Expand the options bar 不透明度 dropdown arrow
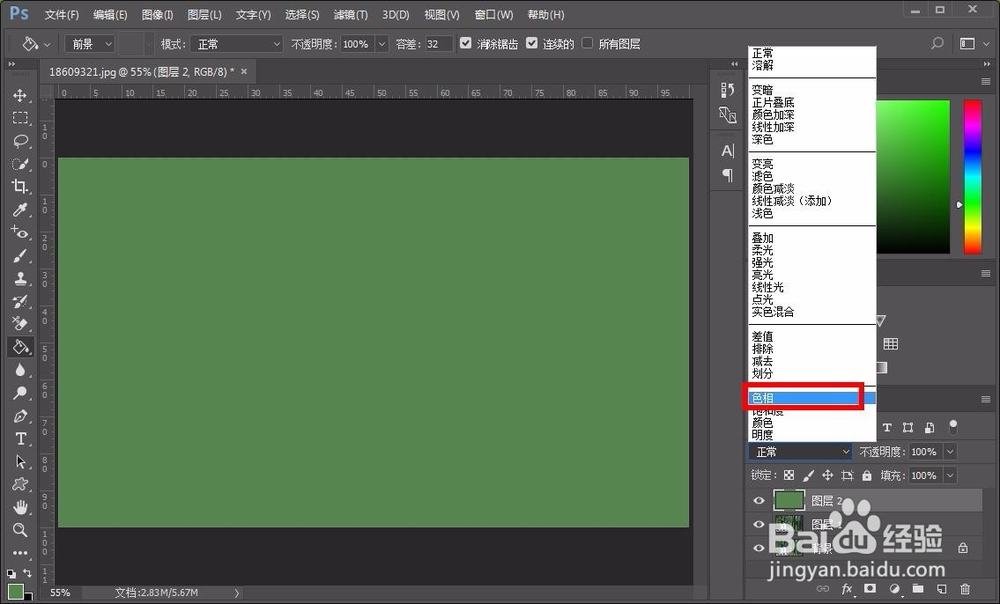The image size is (1000, 604). click(381, 43)
